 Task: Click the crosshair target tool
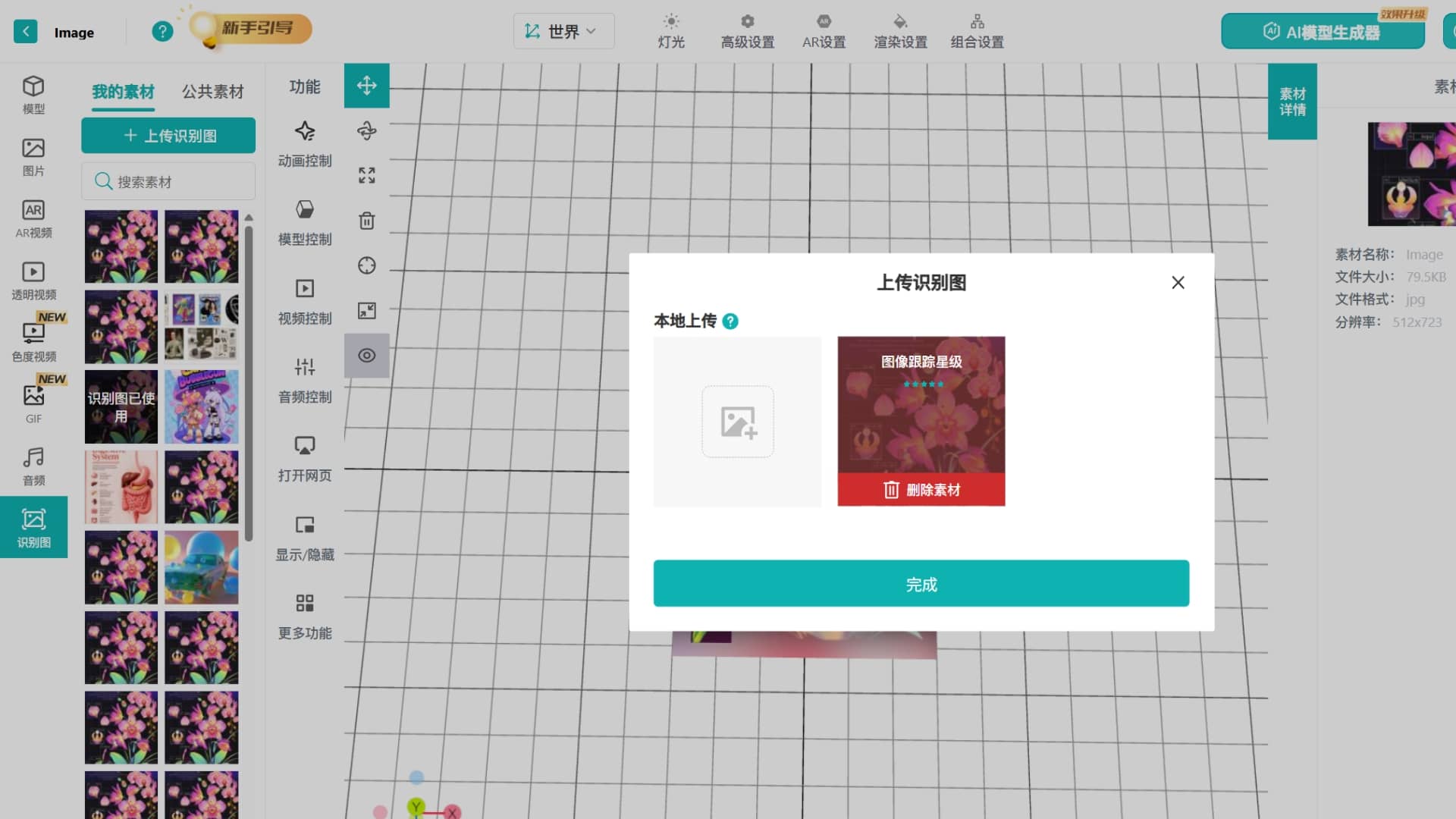click(x=367, y=265)
